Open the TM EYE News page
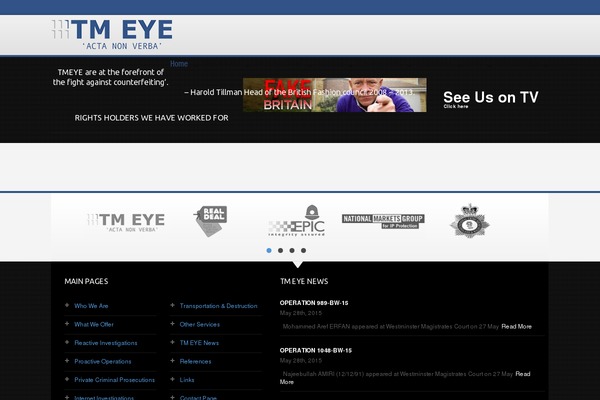 click(199, 343)
